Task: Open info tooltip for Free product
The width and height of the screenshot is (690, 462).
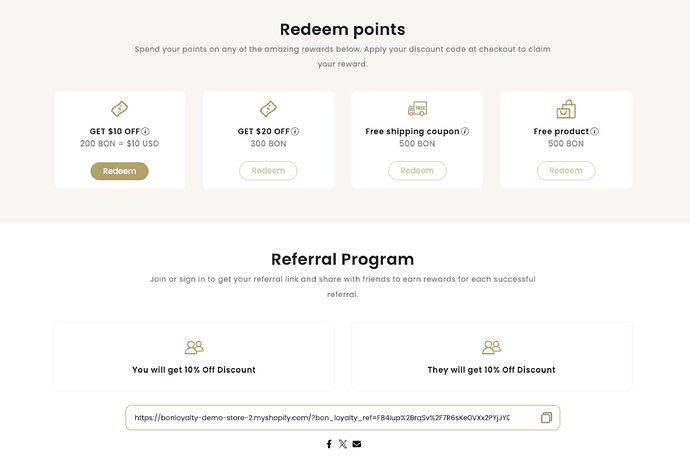Action: (x=595, y=131)
